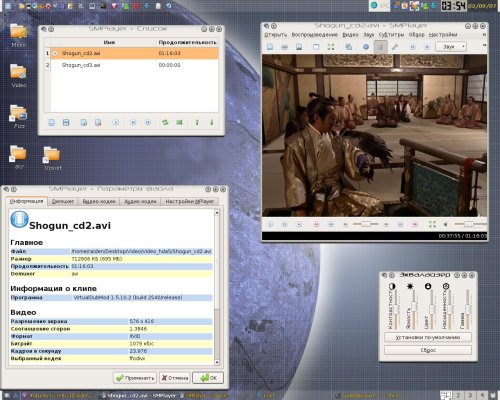
Task: Open the Звук menu in the menu bar
Action: 369,35
